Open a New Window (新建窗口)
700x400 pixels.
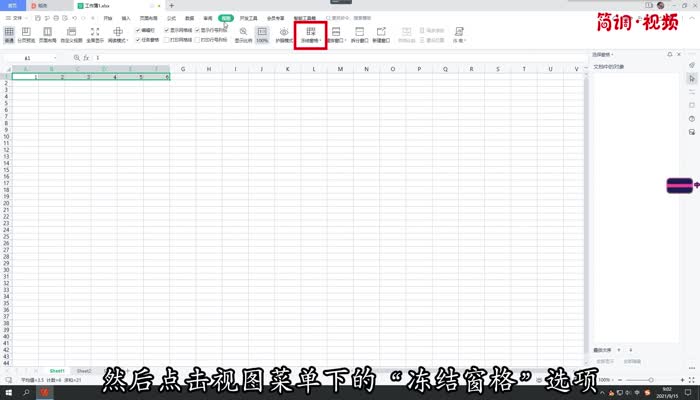pyautogui.click(x=382, y=36)
